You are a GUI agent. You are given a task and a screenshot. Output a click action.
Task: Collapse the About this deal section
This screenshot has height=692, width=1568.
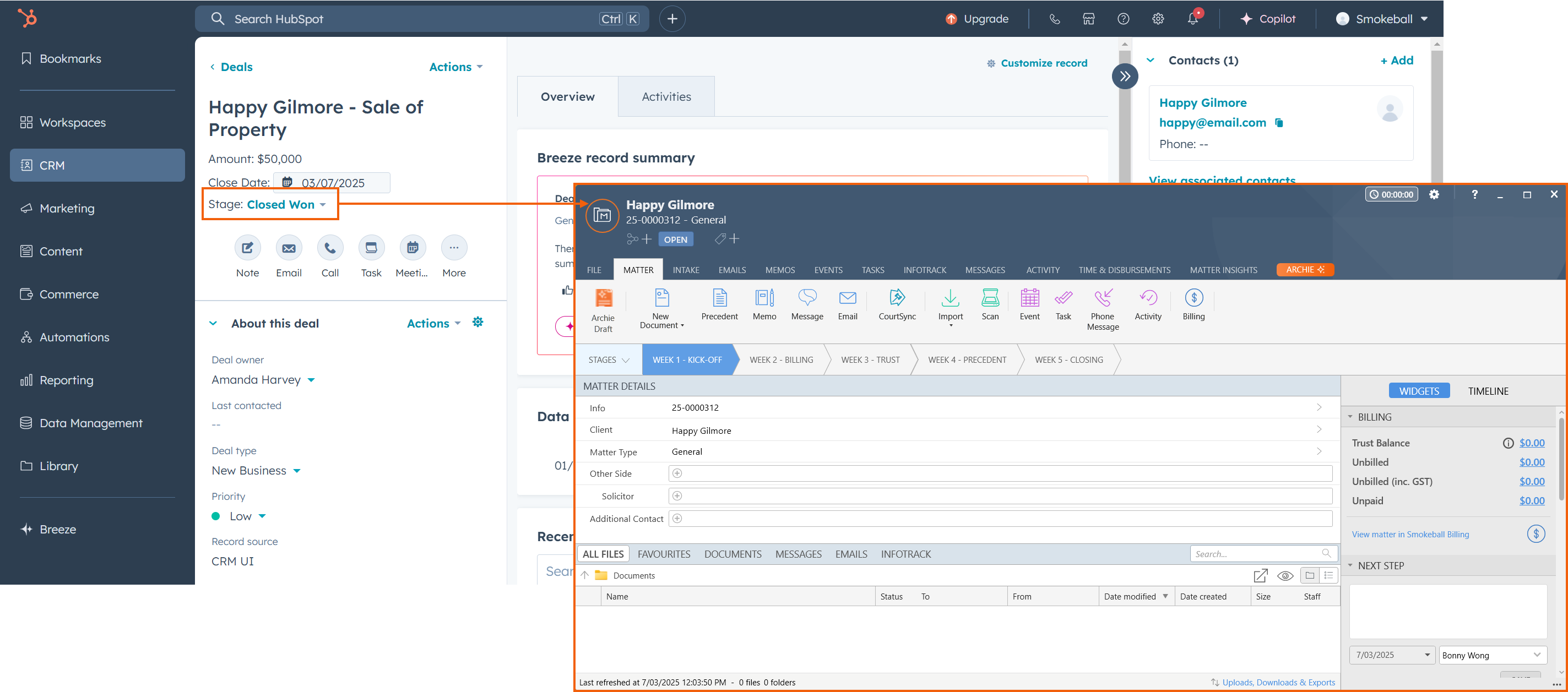(x=213, y=323)
